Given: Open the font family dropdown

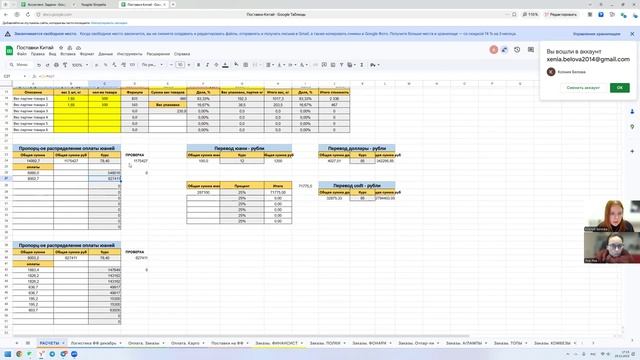Looking at the screenshot, I should click(x=152, y=65).
